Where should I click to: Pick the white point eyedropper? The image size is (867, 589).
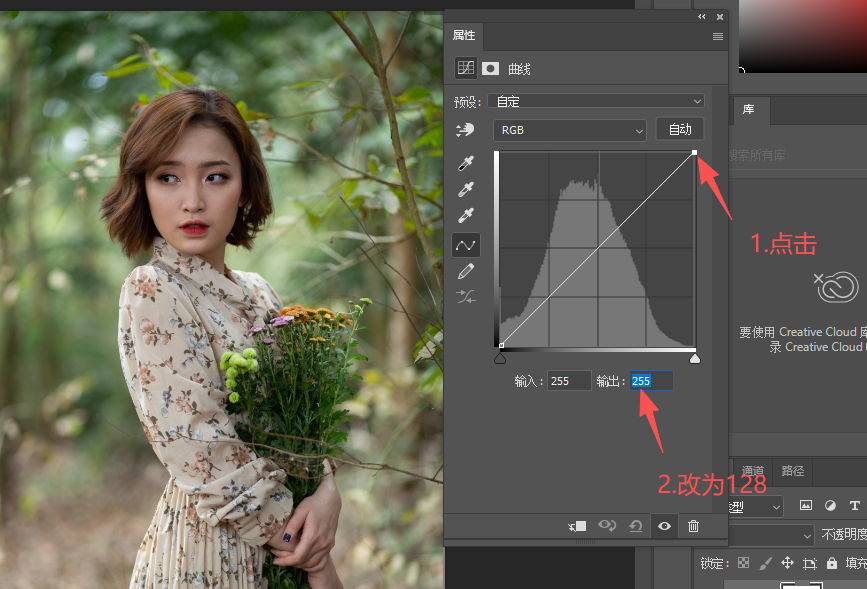pyautogui.click(x=466, y=215)
